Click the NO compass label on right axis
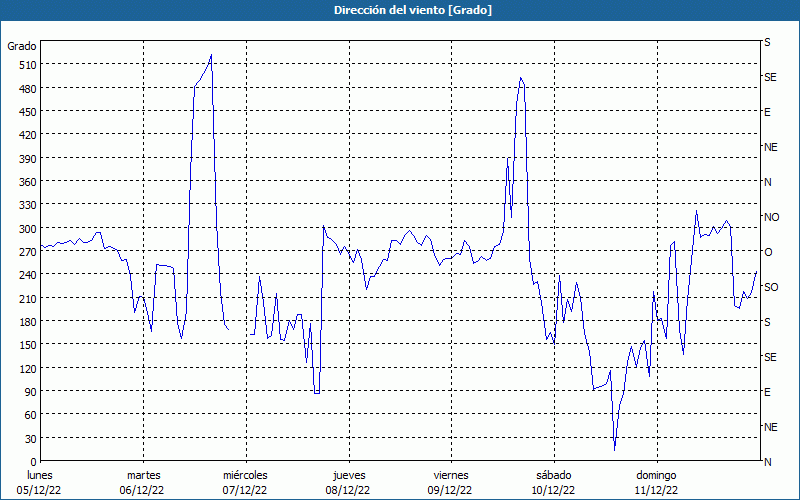The image size is (800, 500). pos(771,217)
